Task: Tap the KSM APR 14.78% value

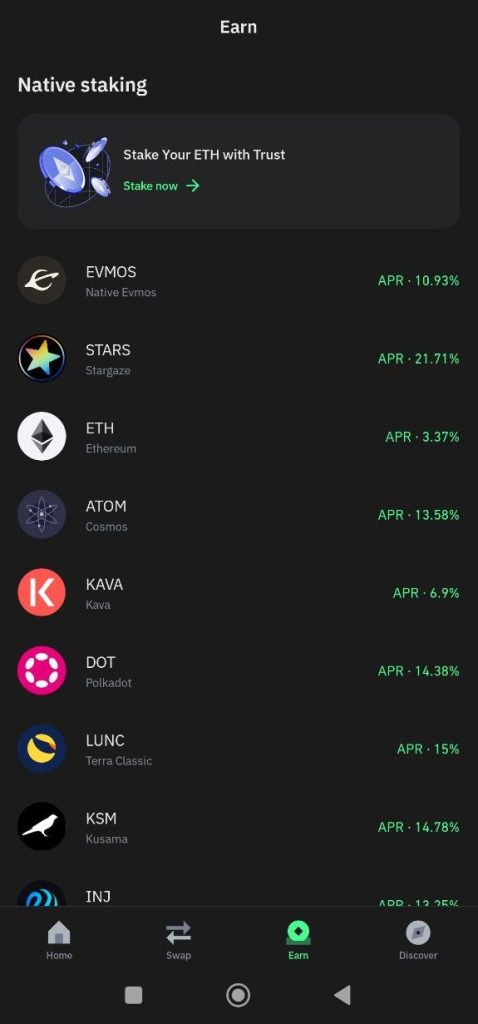Action: 419,827
